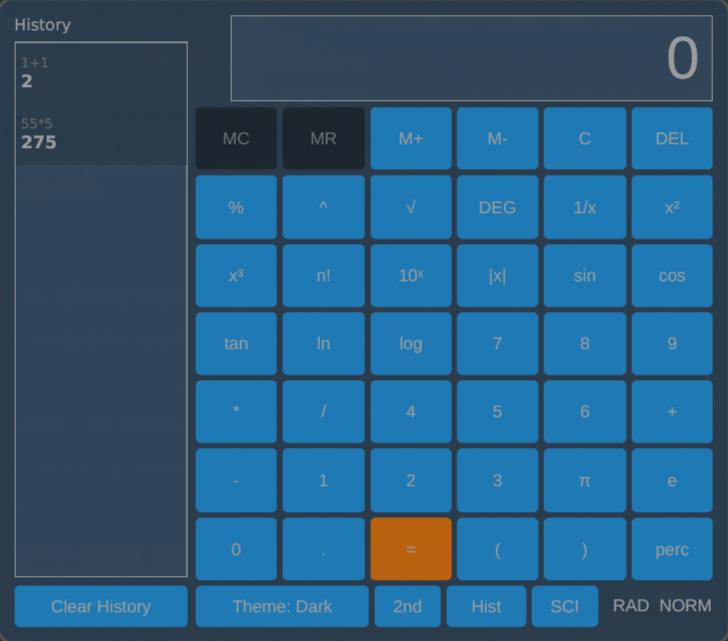This screenshot has height=641, width=728.
Task: Toggle SCI notation mode
Action: 565,606
